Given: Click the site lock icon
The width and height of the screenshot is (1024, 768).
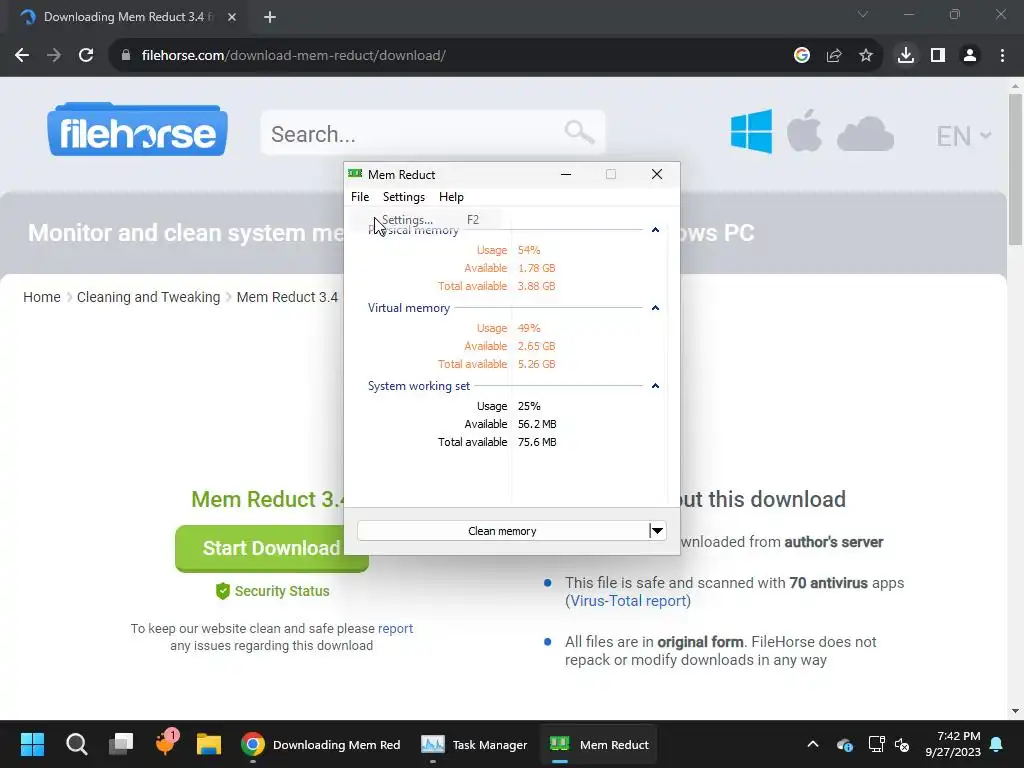Looking at the screenshot, I should (x=126, y=56).
